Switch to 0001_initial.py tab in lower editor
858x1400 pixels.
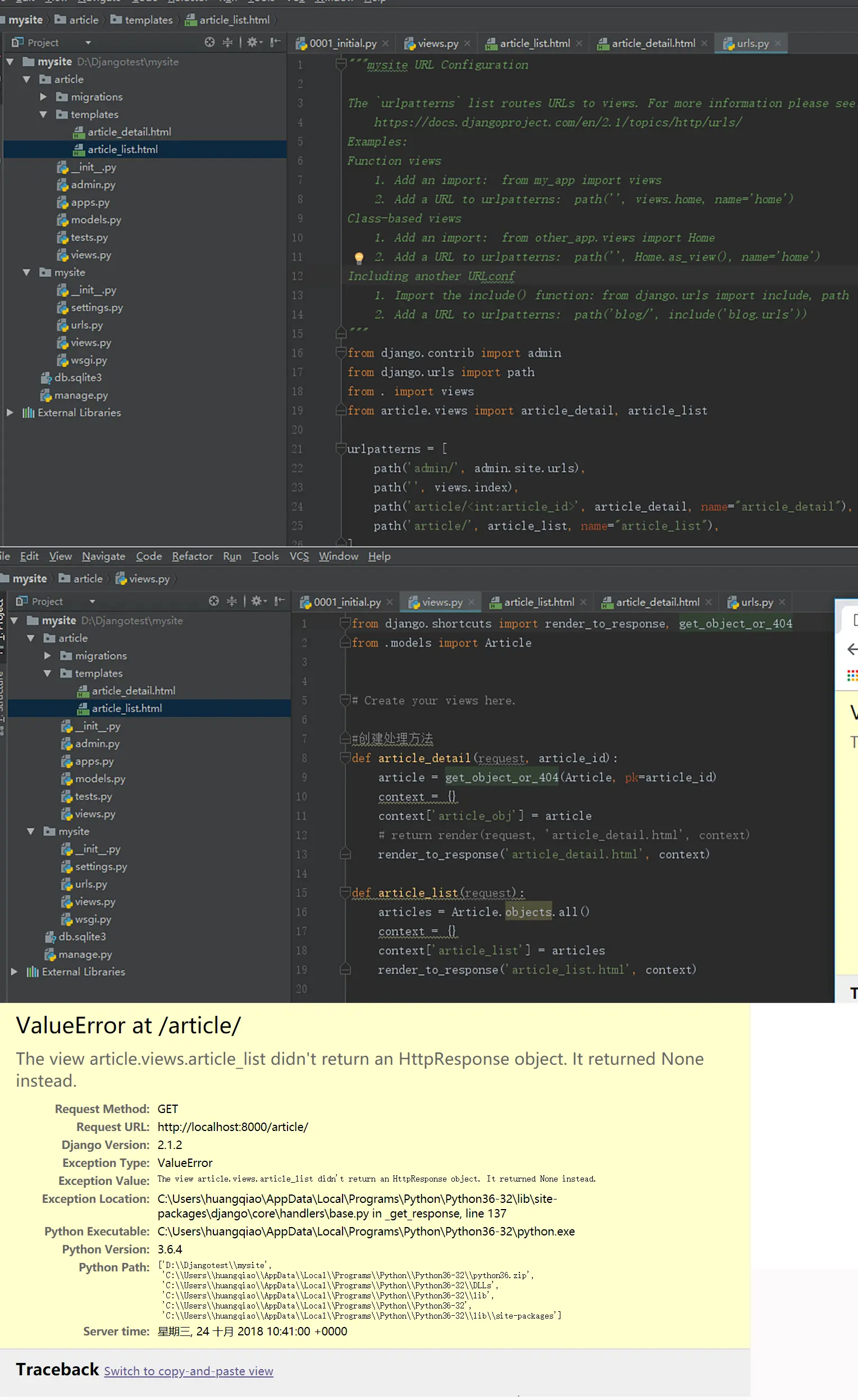[x=347, y=602]
